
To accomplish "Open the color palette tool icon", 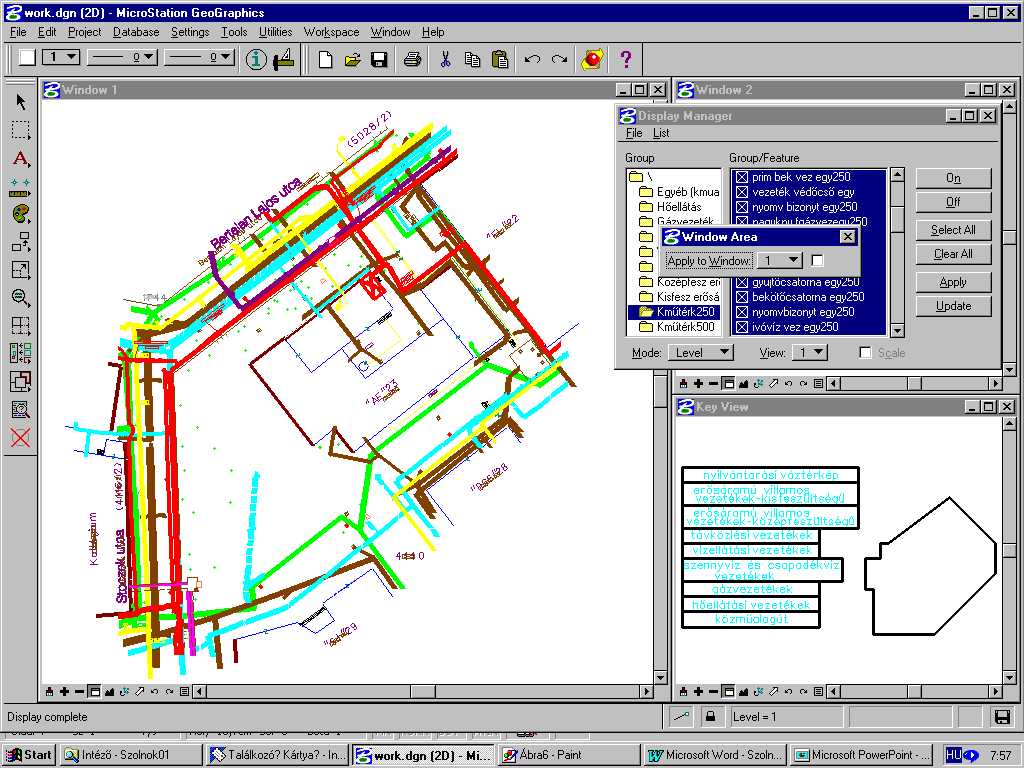I will (20, 214).
